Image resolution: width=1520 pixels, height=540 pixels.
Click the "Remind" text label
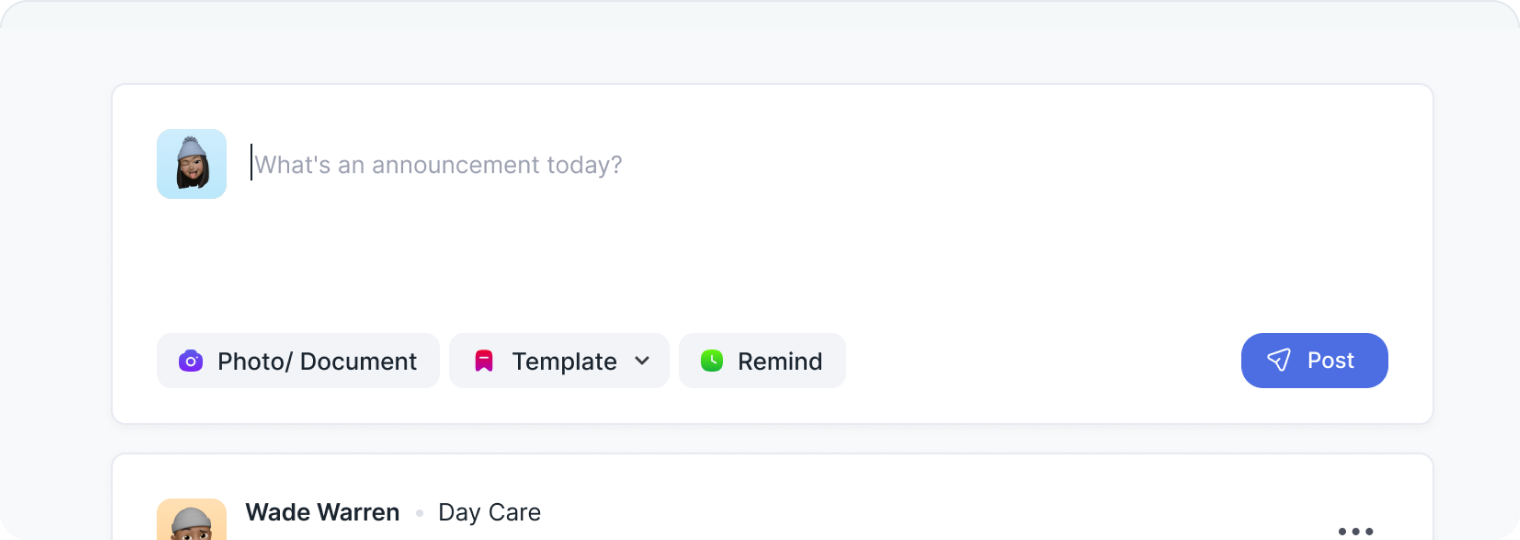point(780,361)
